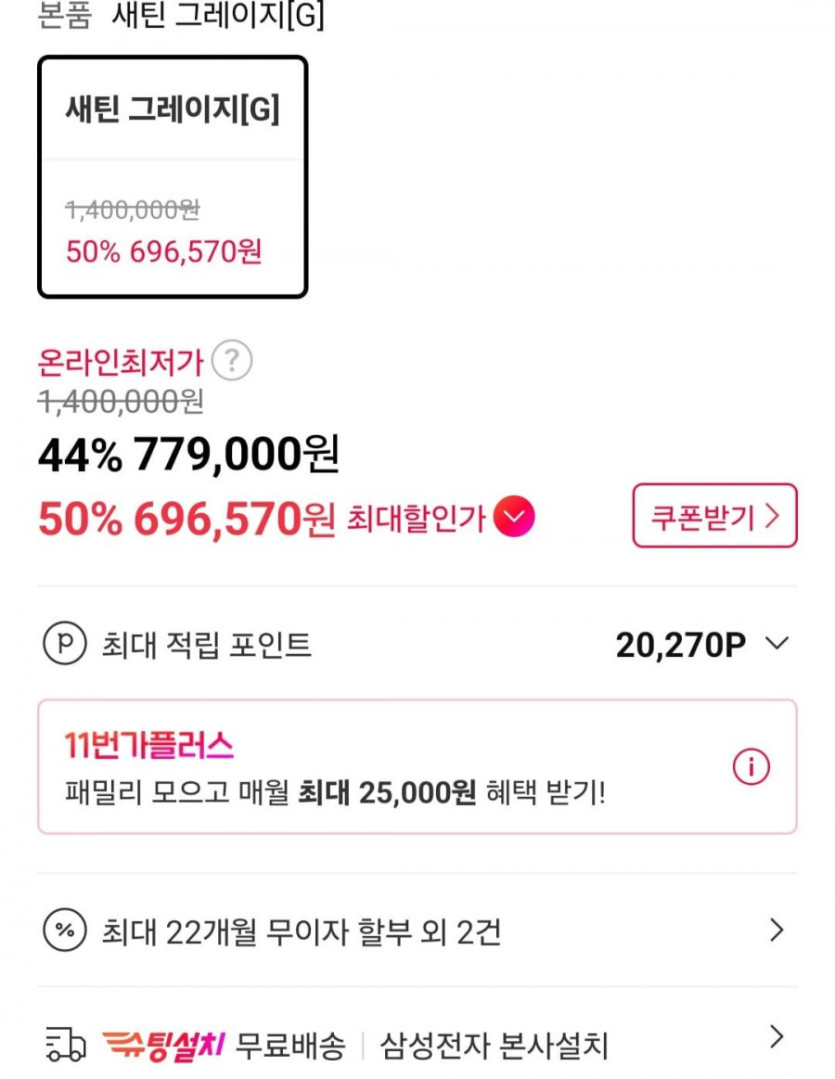The width and height of the screenshot is (835, 1079).
Task: Click the circled percent installment icon
Action: pyautogui.click(x=64, y=932)
